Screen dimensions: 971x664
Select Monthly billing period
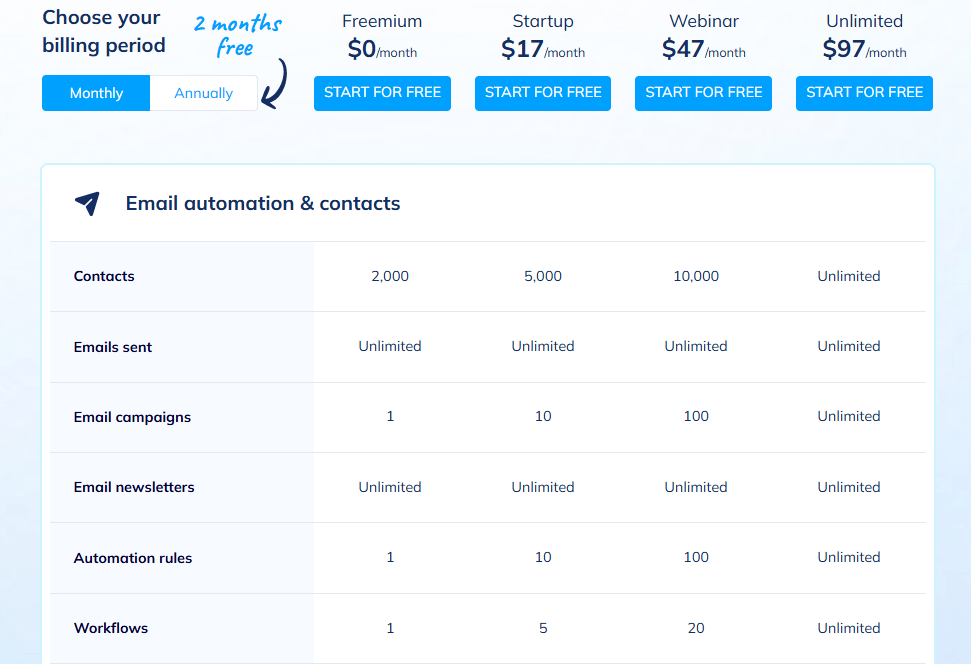pos(96,93)
